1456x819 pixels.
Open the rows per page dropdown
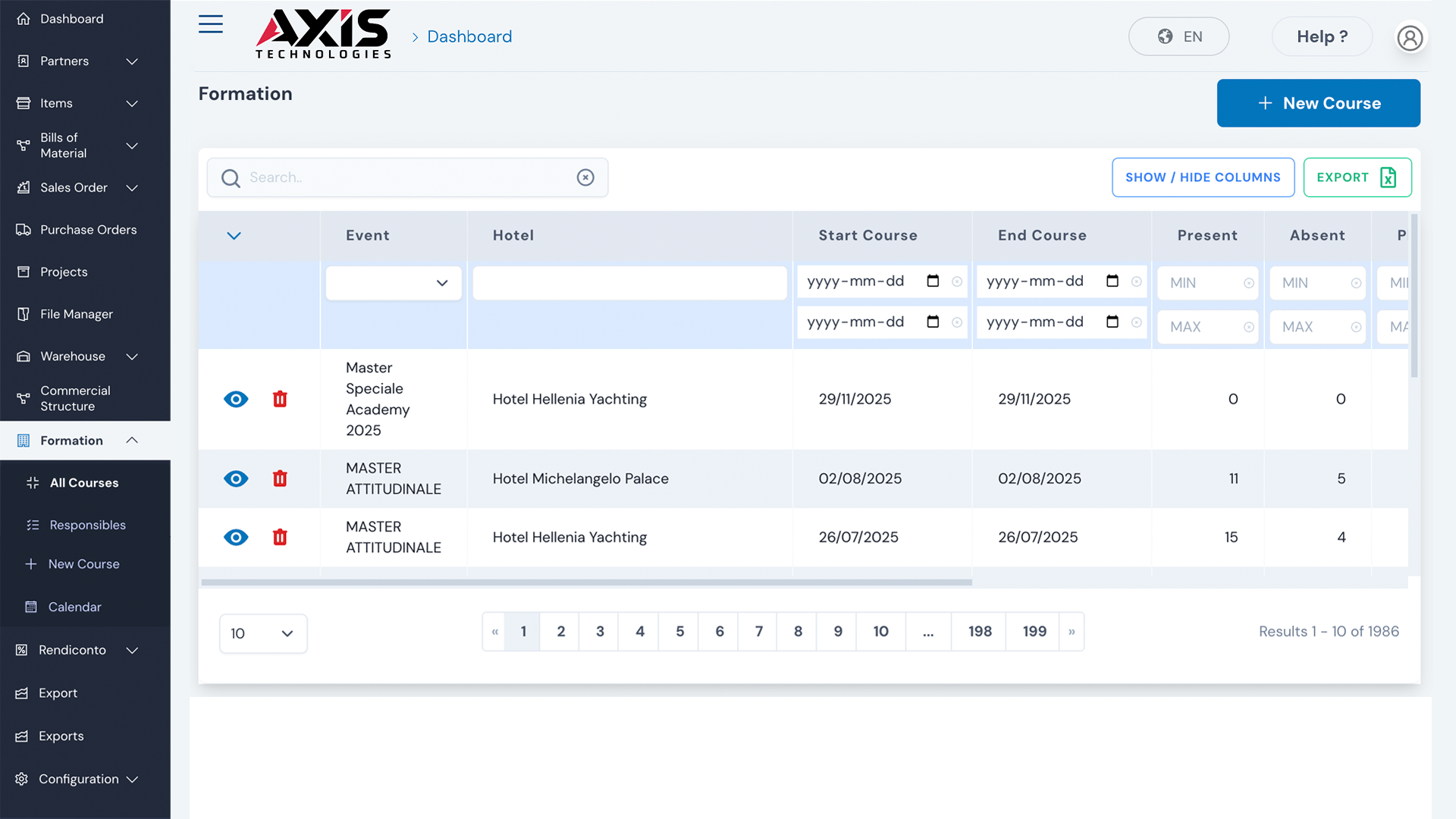262,633
